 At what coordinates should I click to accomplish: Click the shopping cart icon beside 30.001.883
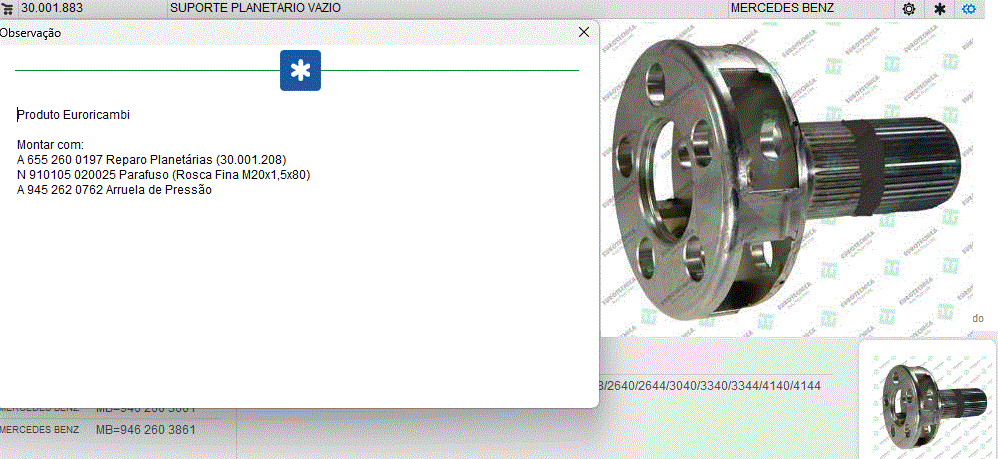click(8, 9)
